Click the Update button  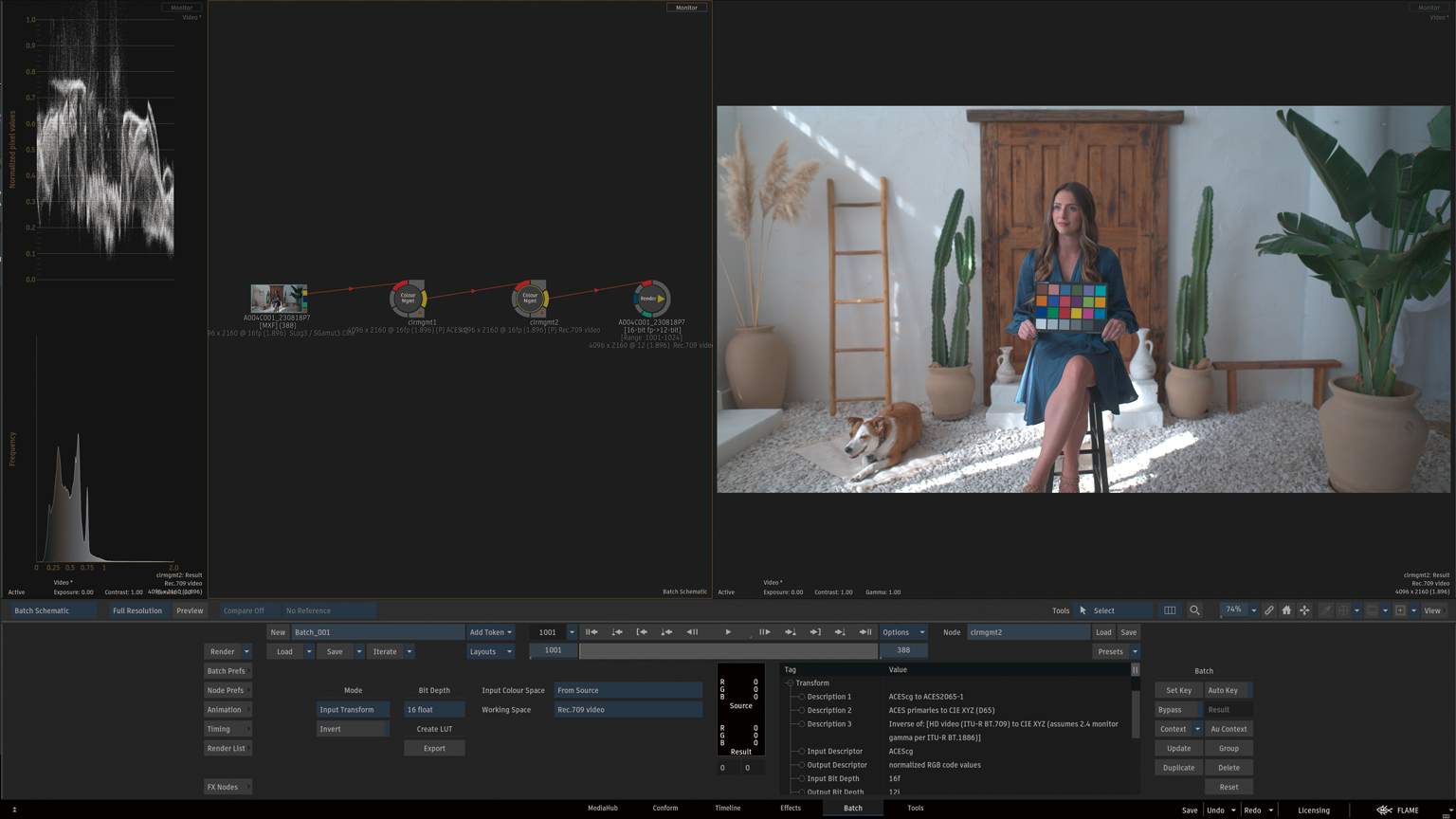[1178, 749]
